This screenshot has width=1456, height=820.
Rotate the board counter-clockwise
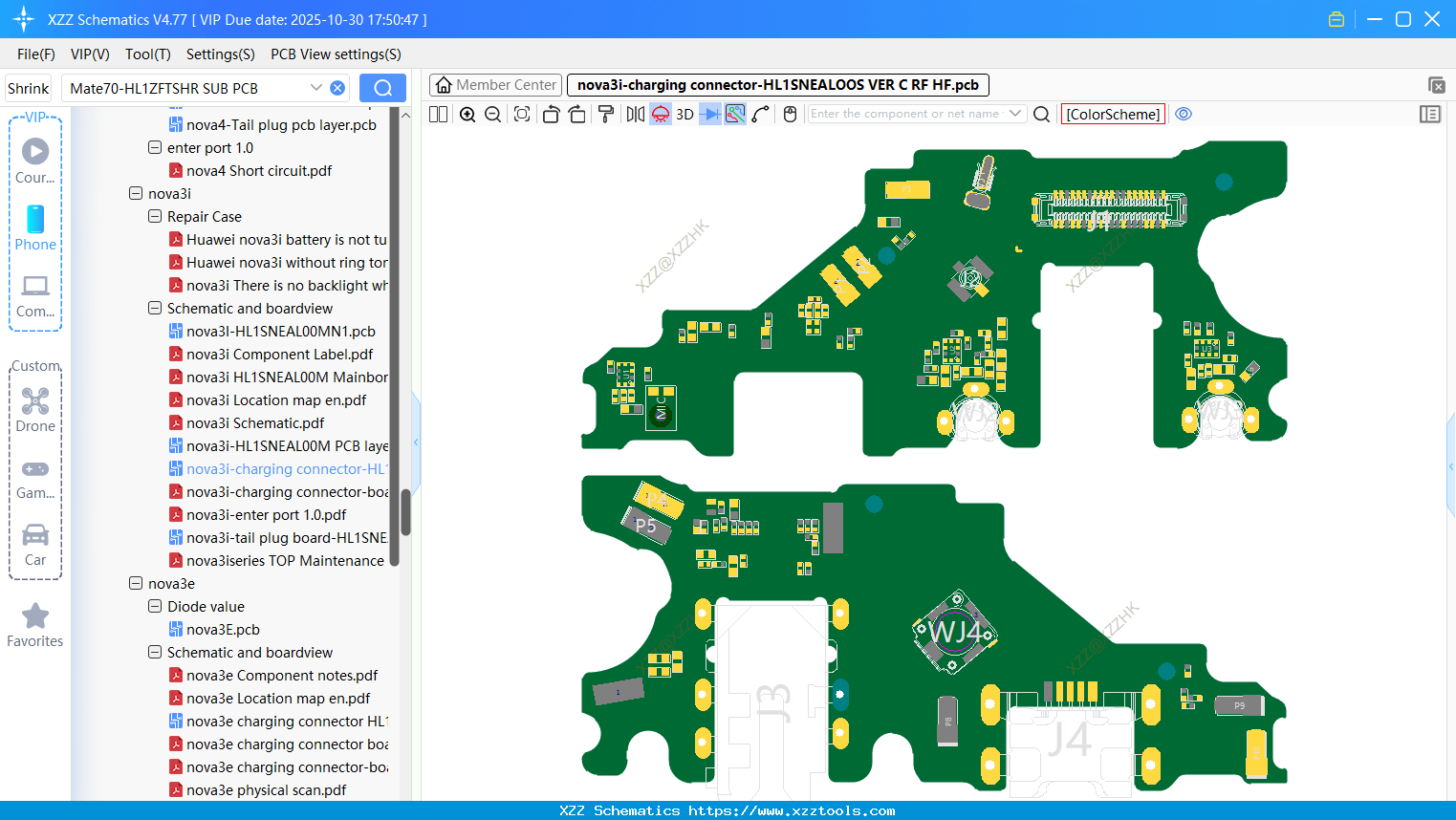(551, 114)
